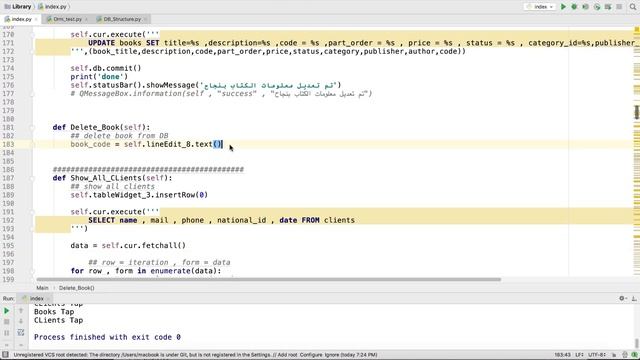
Task: Toggle fold marker at line 177
Action: 32,94
